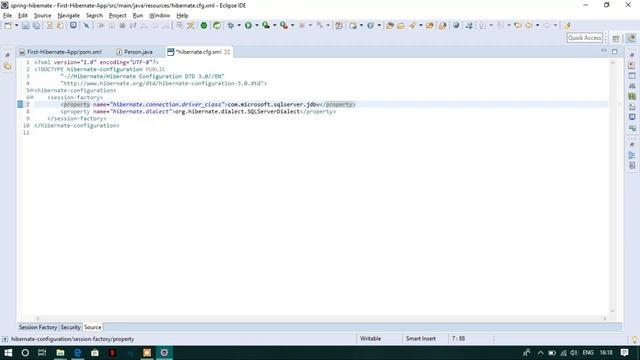Open the Run dropdown arrow

[256, 25]
